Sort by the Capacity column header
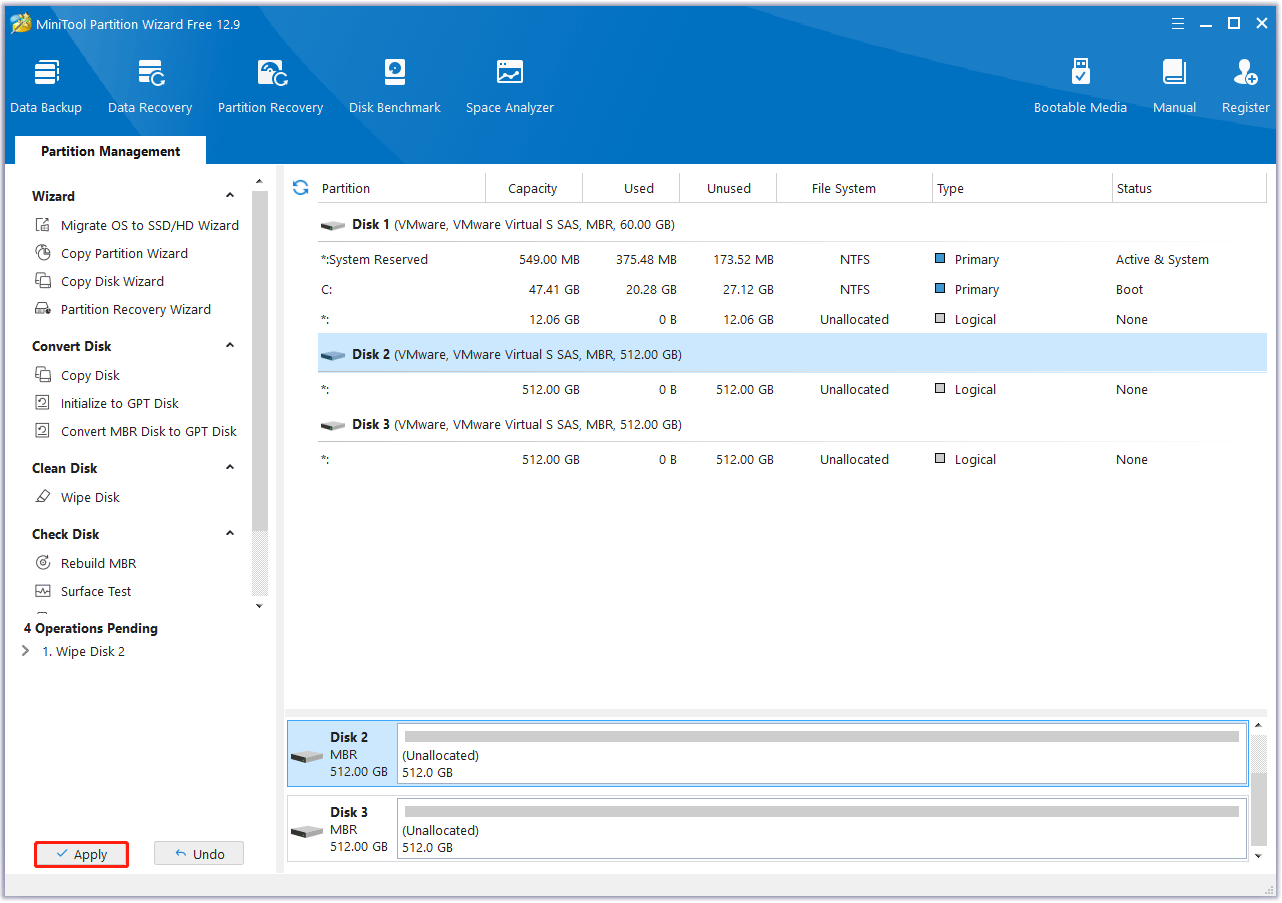 [x=533, y=188]
